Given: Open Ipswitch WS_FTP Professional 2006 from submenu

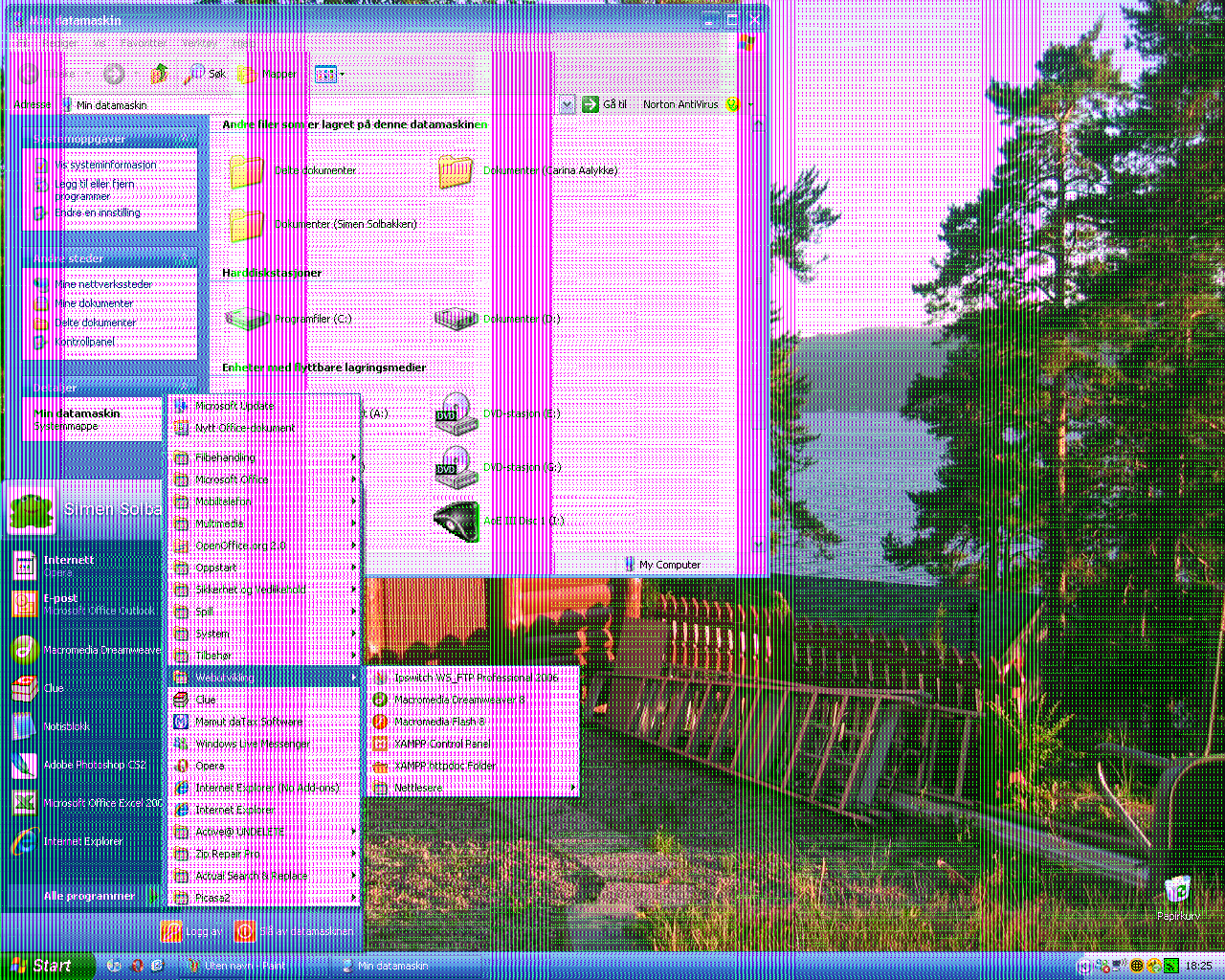Looking at the screenshot, I should point(473,677).
